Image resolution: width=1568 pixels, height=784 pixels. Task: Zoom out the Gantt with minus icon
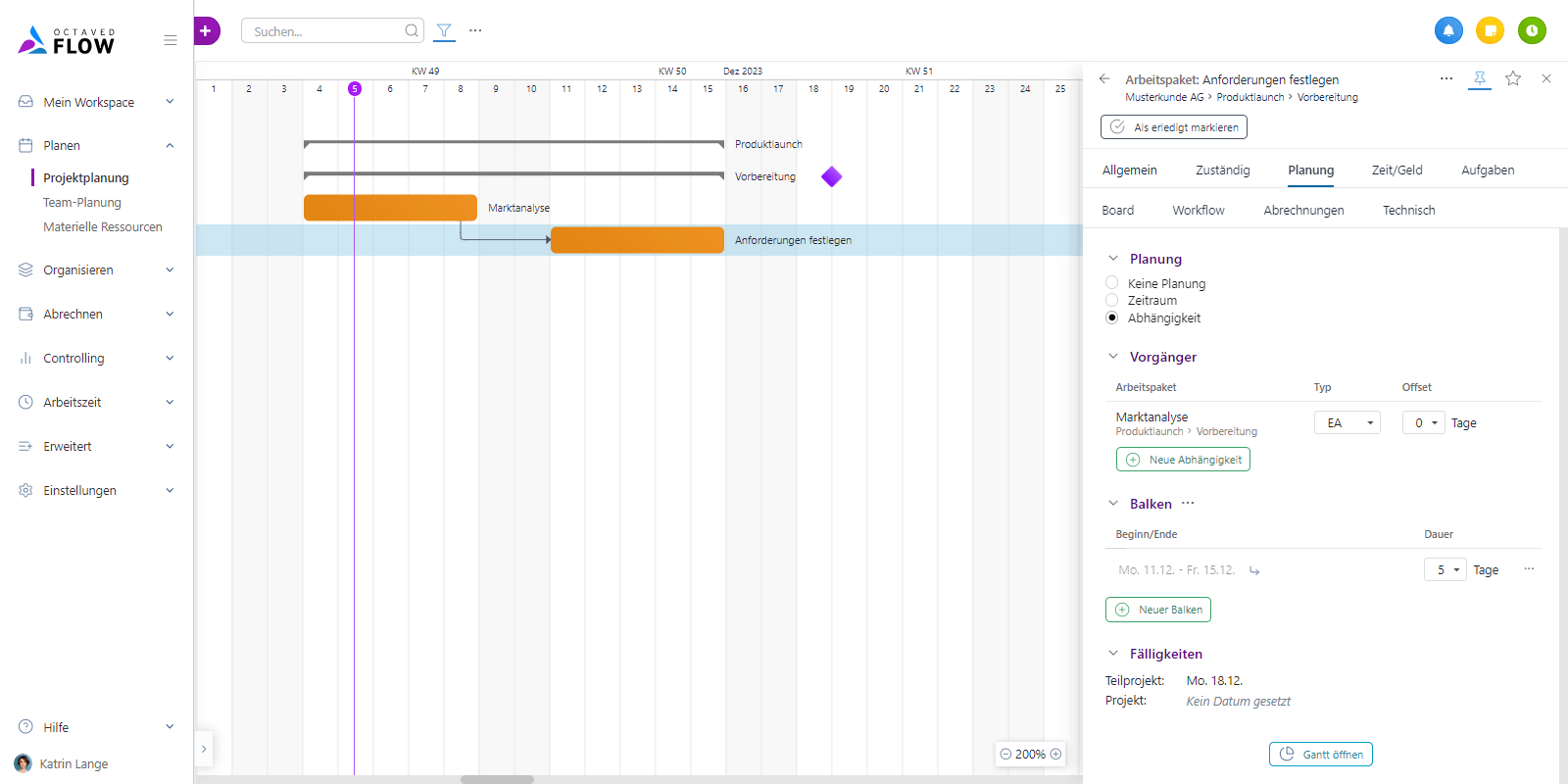(1005, 755)
